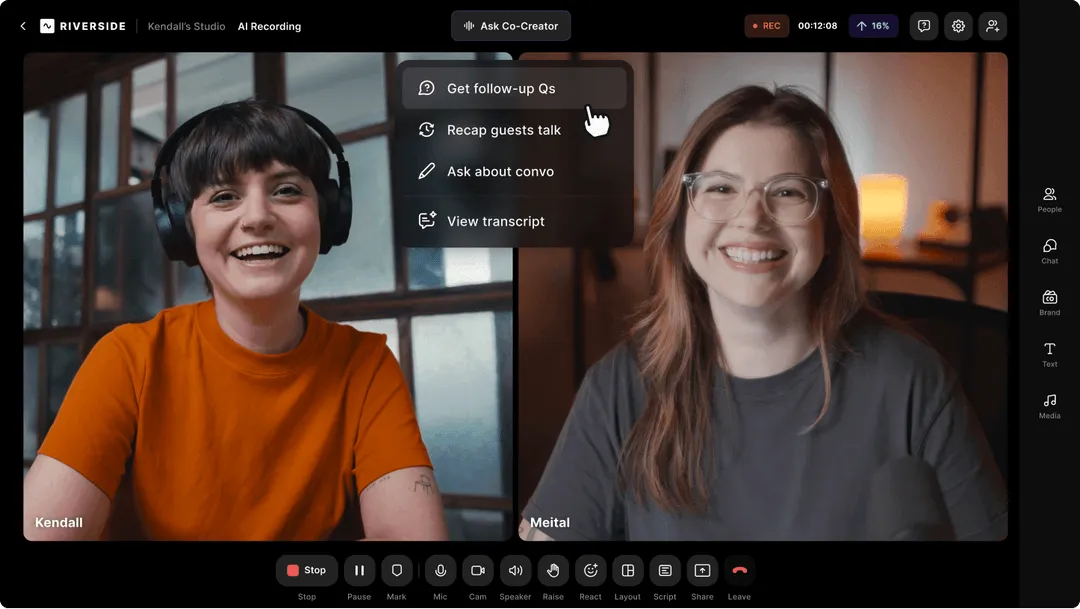Open the Script panel
Screen dimensions: 1080x609
click(665, 570)
